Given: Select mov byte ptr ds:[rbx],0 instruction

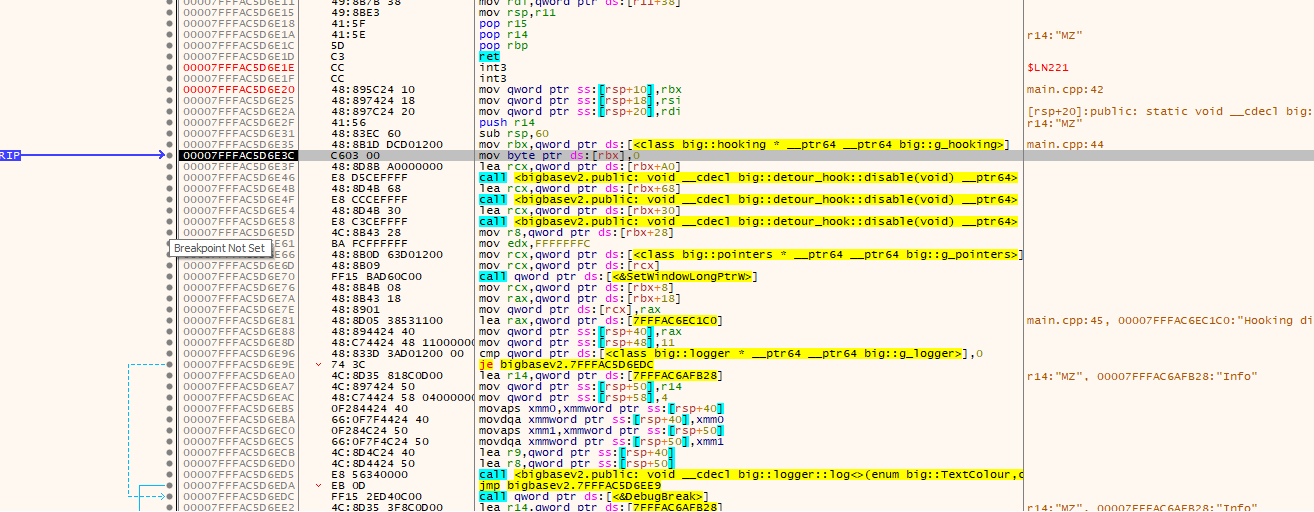Looking at the screenshot, I should point(559,156).
